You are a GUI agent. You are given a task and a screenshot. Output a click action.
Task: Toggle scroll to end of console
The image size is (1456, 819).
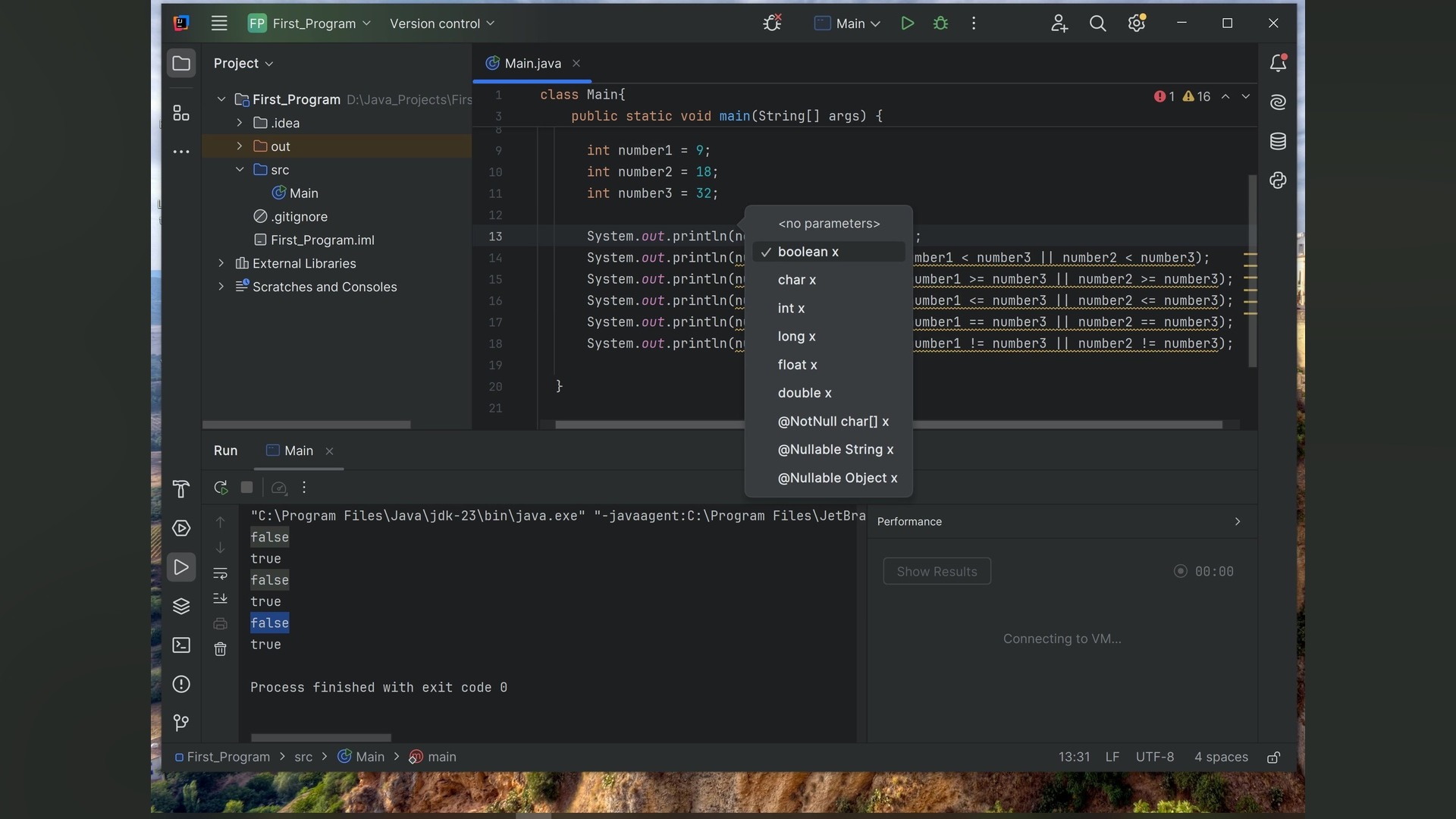point(220,598)
